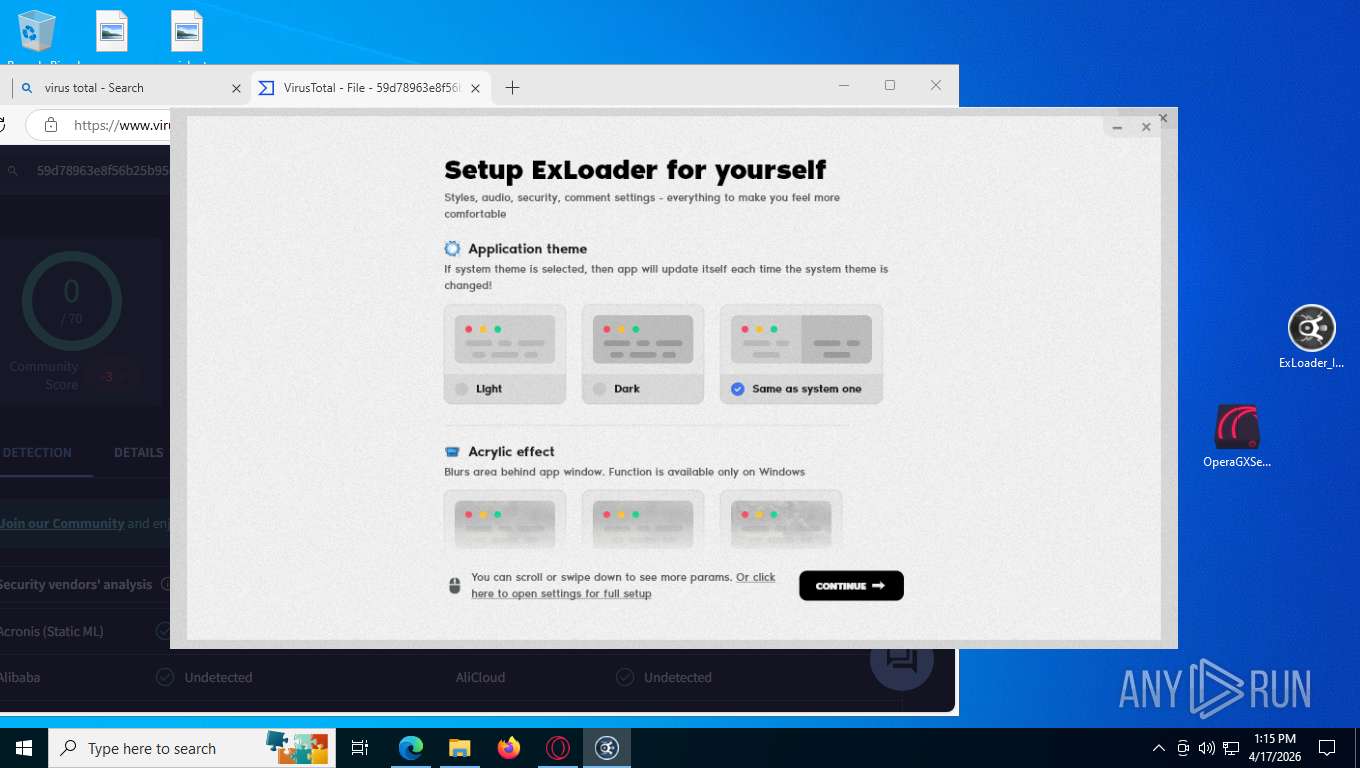Minimize the ExLoader setup window

[1118, 128]
